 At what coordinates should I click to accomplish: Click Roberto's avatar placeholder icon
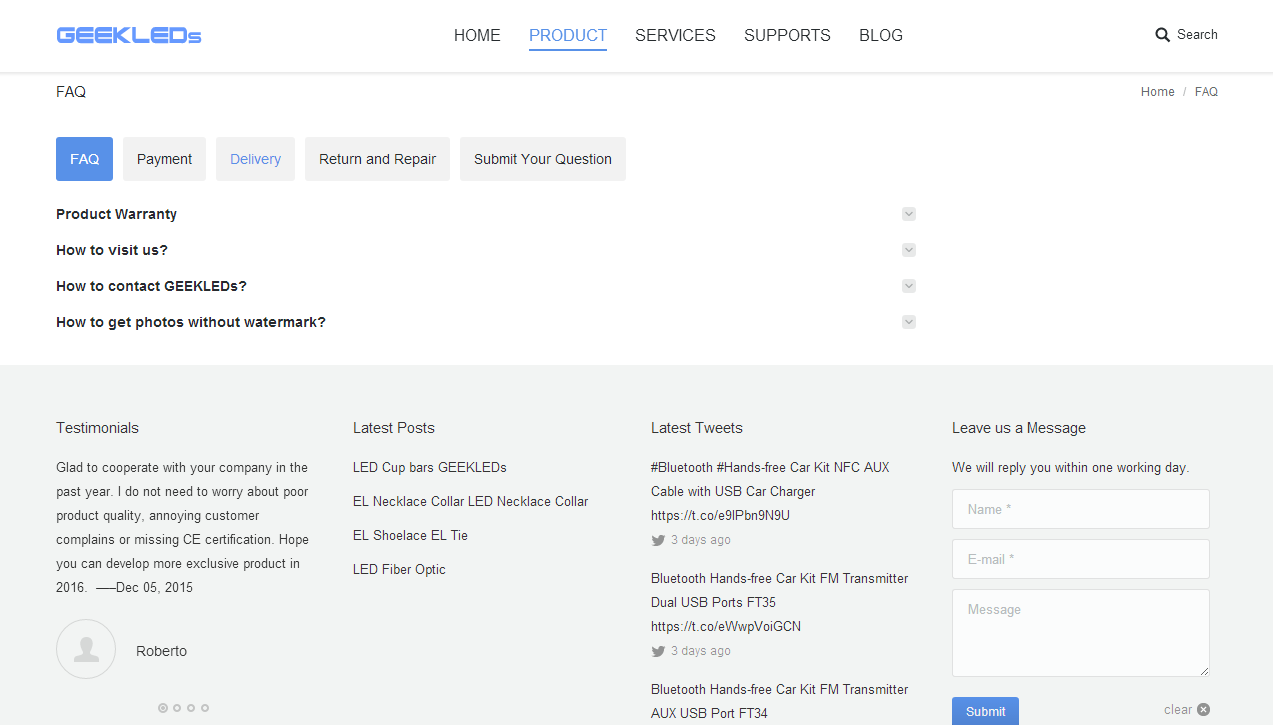(86, 649)
